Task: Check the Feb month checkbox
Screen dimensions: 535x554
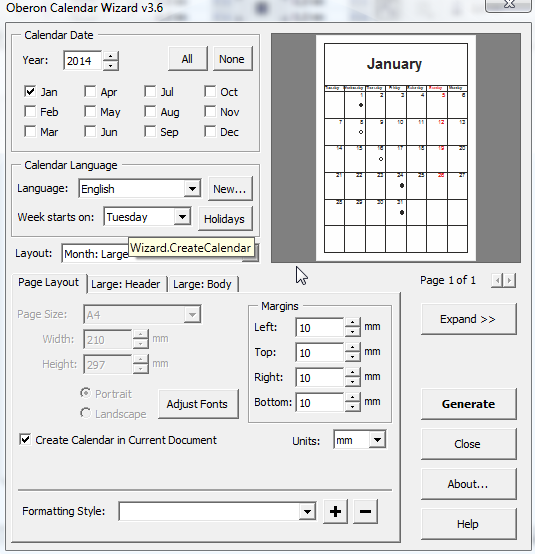Action: pyautogui.click(x=30, y=112)
